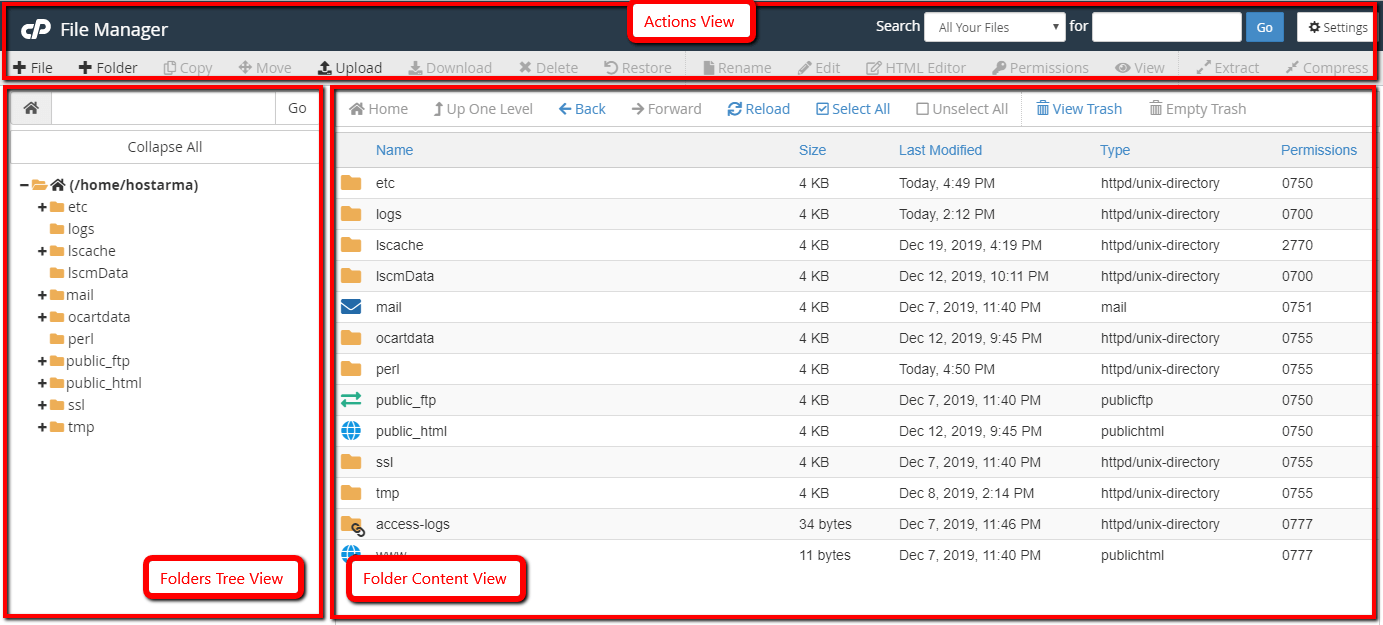This screenshot has height=625, width=1383.
Task: Open the Upload dialog
Action: click(350, 68)
